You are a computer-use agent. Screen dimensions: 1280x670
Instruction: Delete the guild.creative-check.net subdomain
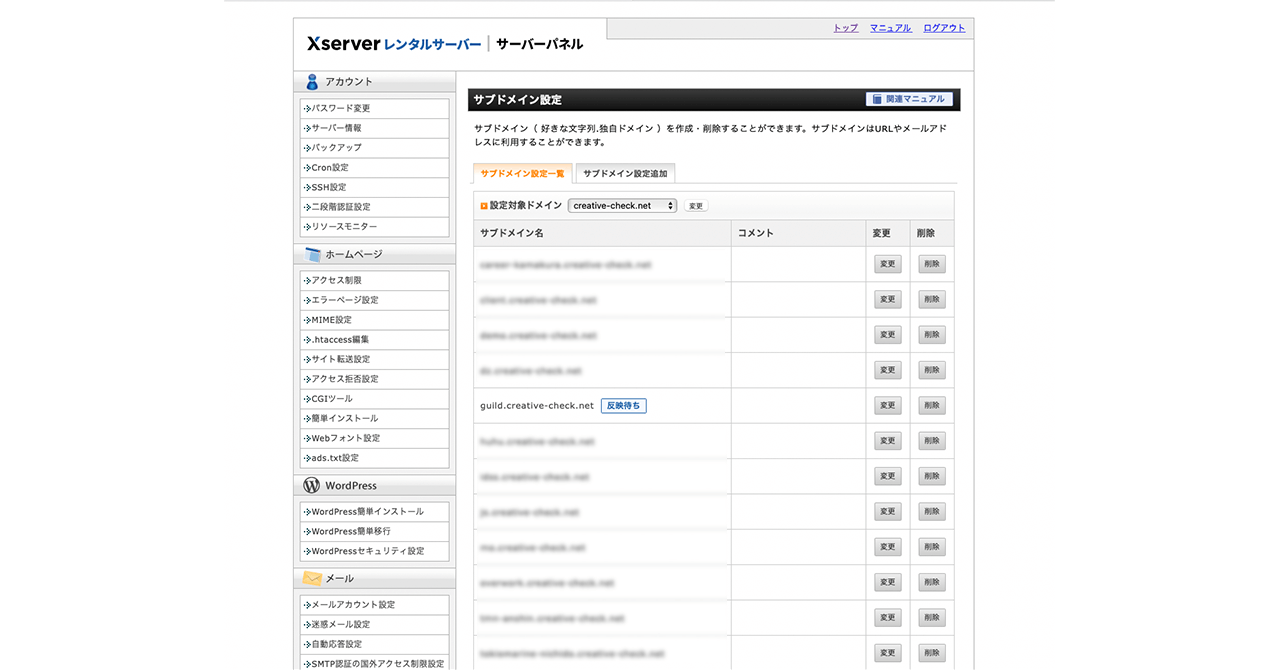point(931,406)
